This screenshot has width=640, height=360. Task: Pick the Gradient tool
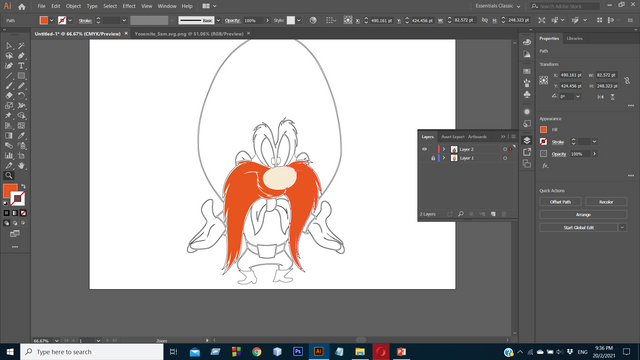coord(9,136)
